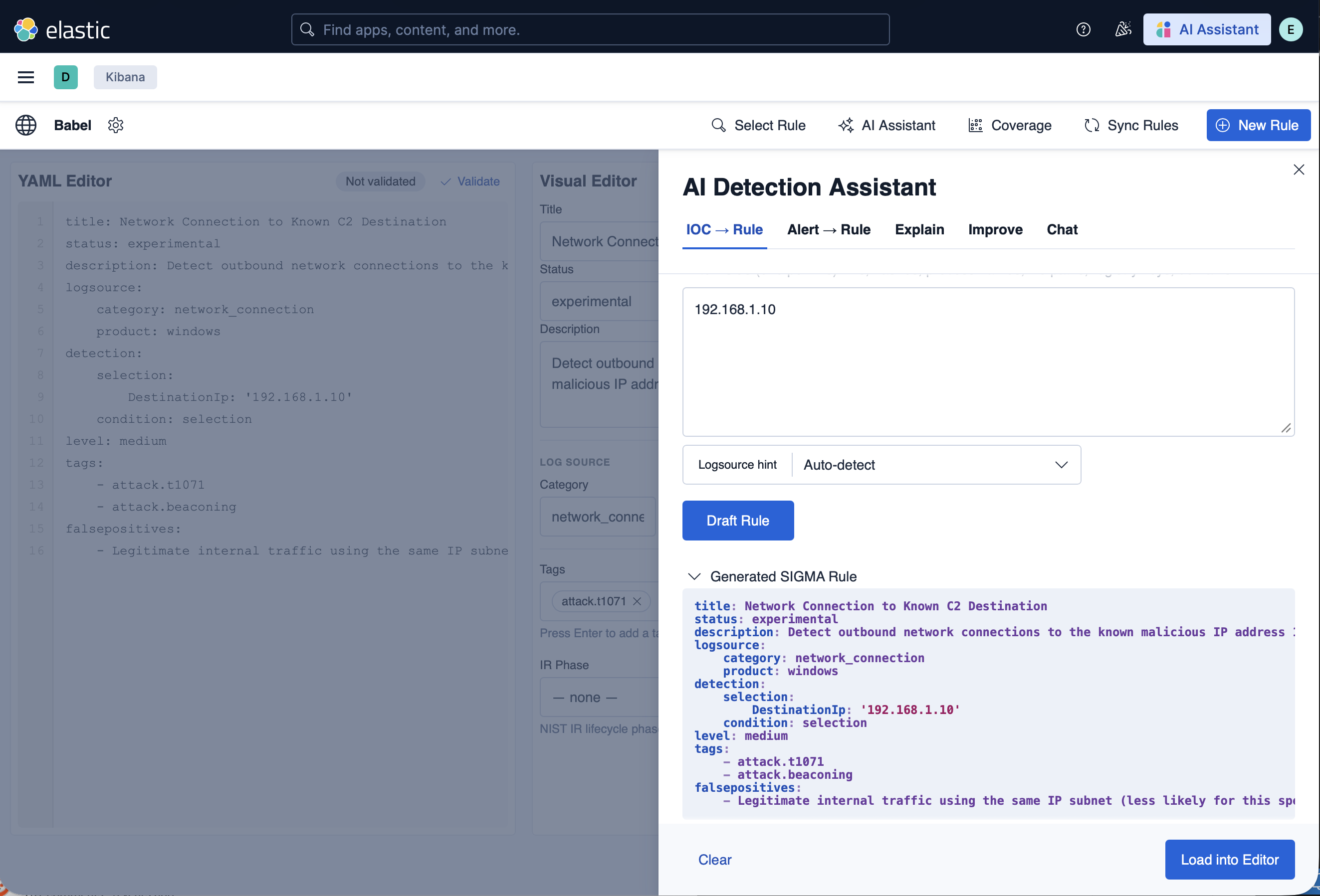Click the Category network_conne field
Viewport: 1320px width, 896px height.
pos(598,517)
